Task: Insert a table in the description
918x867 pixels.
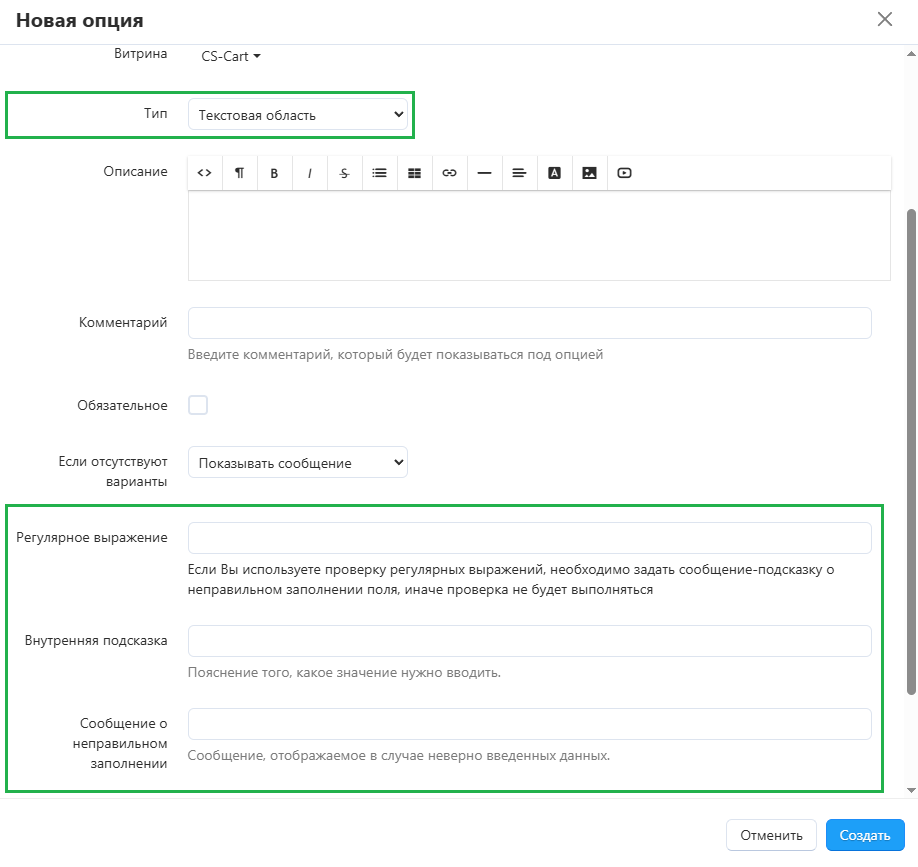Action: pyautogui.click(x=414, y=173)
